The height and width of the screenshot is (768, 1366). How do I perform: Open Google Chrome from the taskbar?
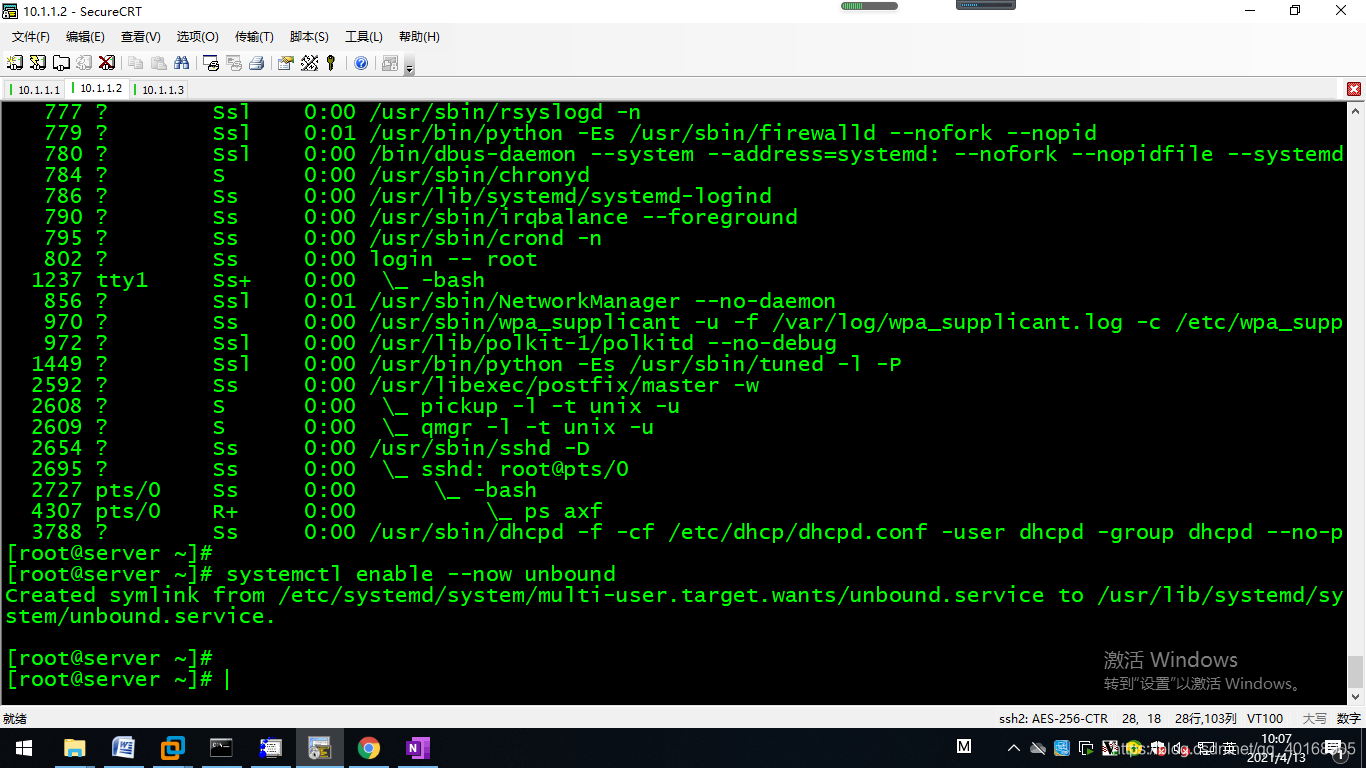(x=368, y=748)
